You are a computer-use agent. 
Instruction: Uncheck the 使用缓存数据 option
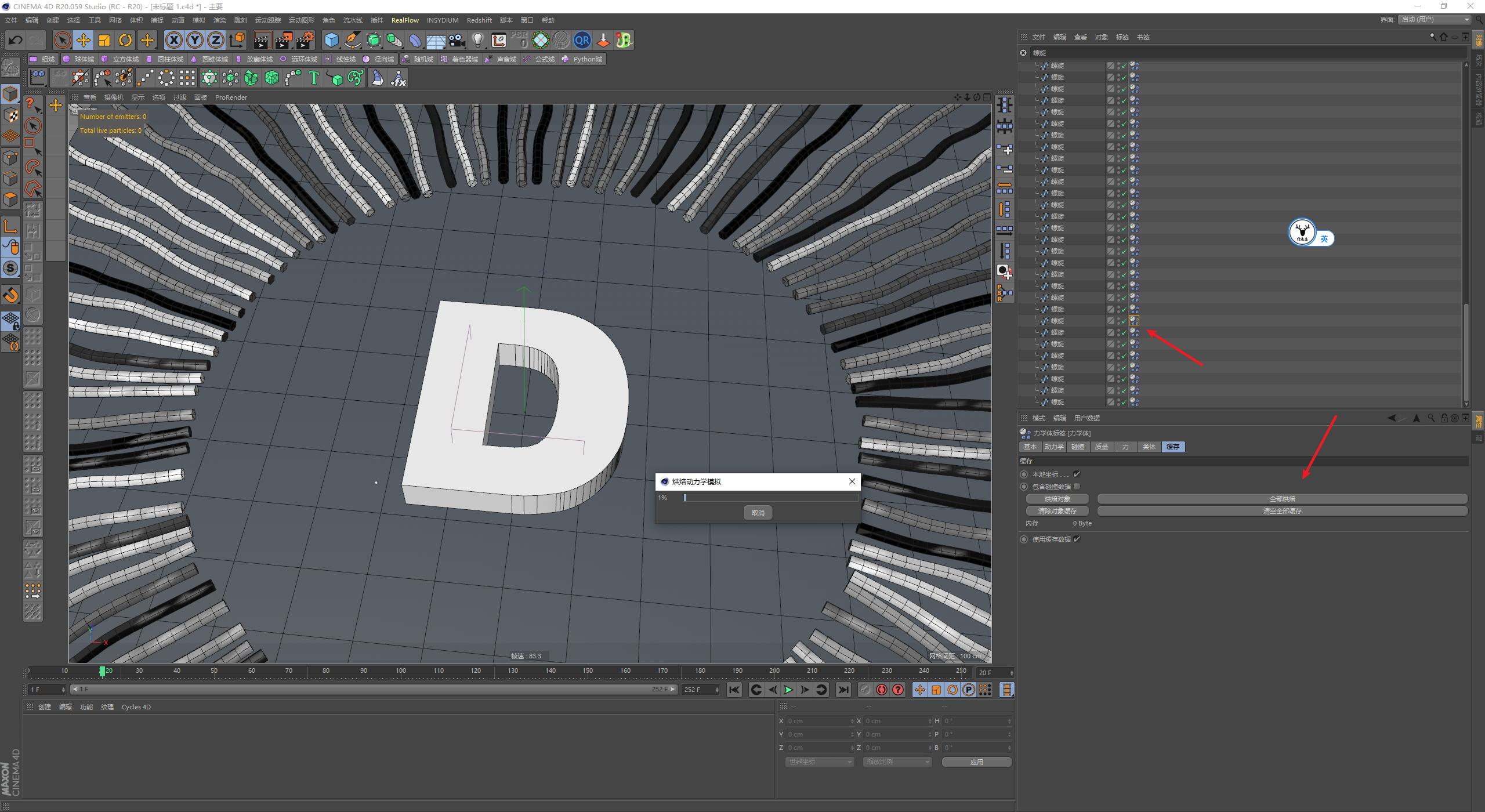click(1077, 539)
